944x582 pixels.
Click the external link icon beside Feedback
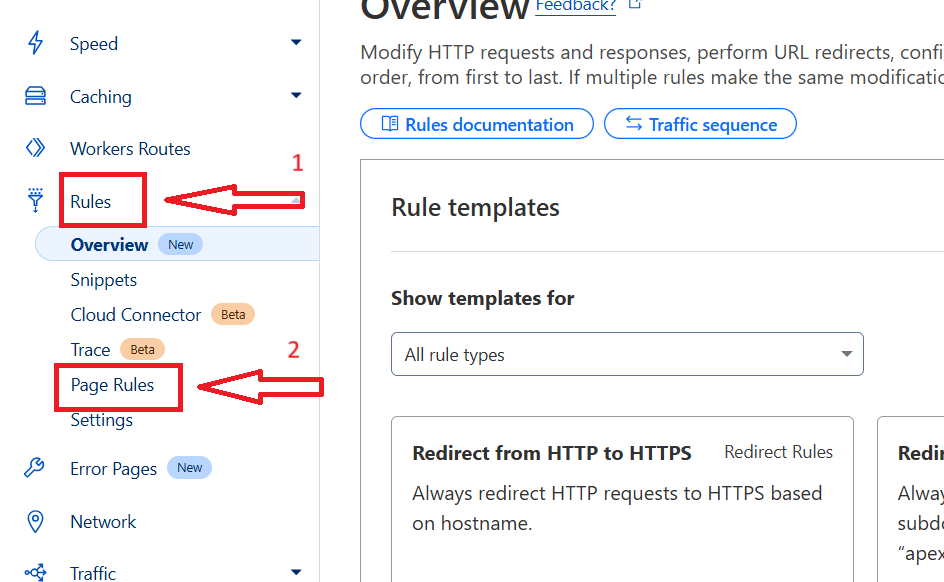(x=632, y=5)
